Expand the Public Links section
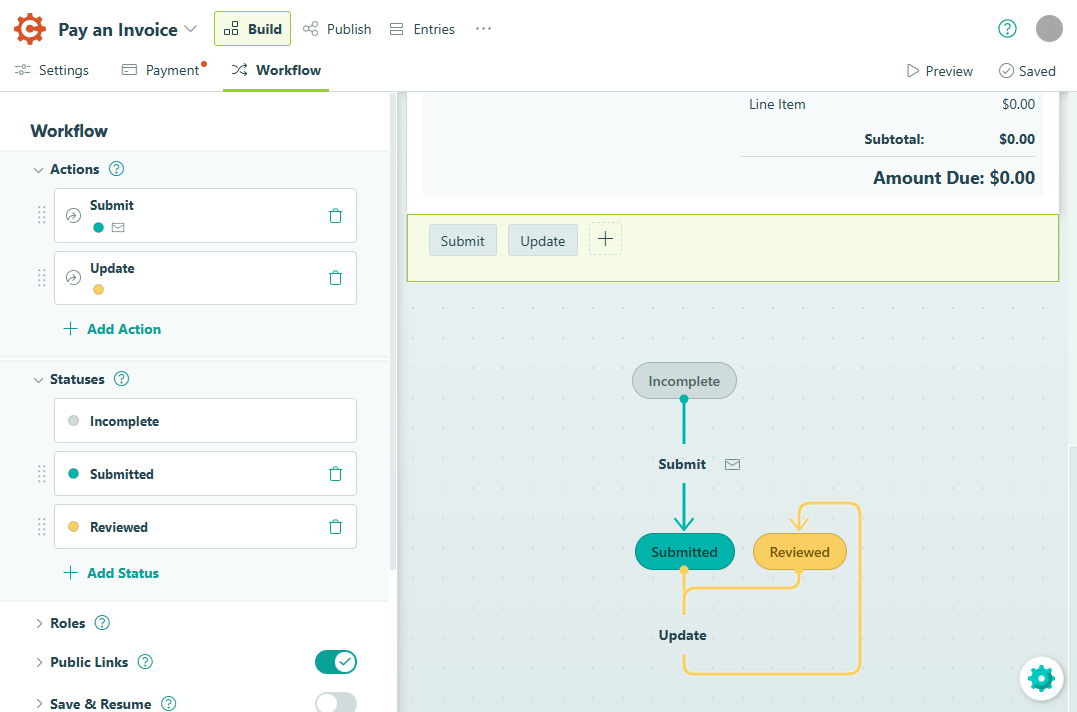This screenshot has height=712, width=1077. [x=38, y=663]
